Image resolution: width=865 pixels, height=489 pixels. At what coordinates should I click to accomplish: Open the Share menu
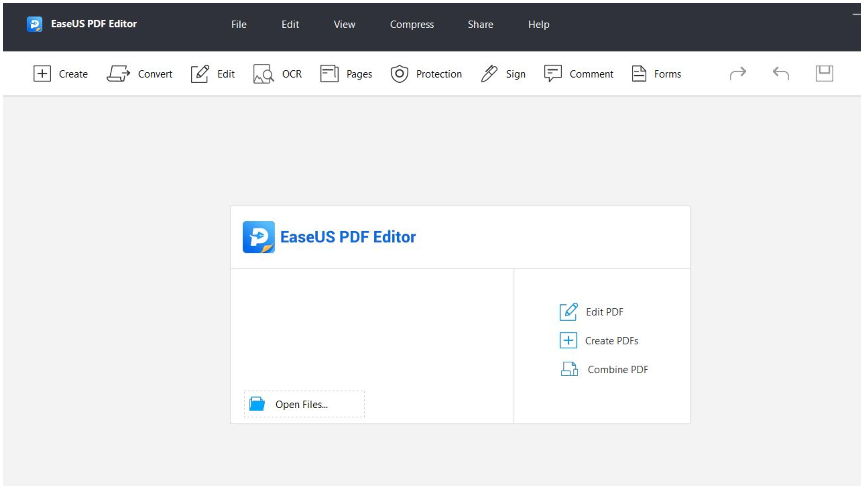(480, 24)
